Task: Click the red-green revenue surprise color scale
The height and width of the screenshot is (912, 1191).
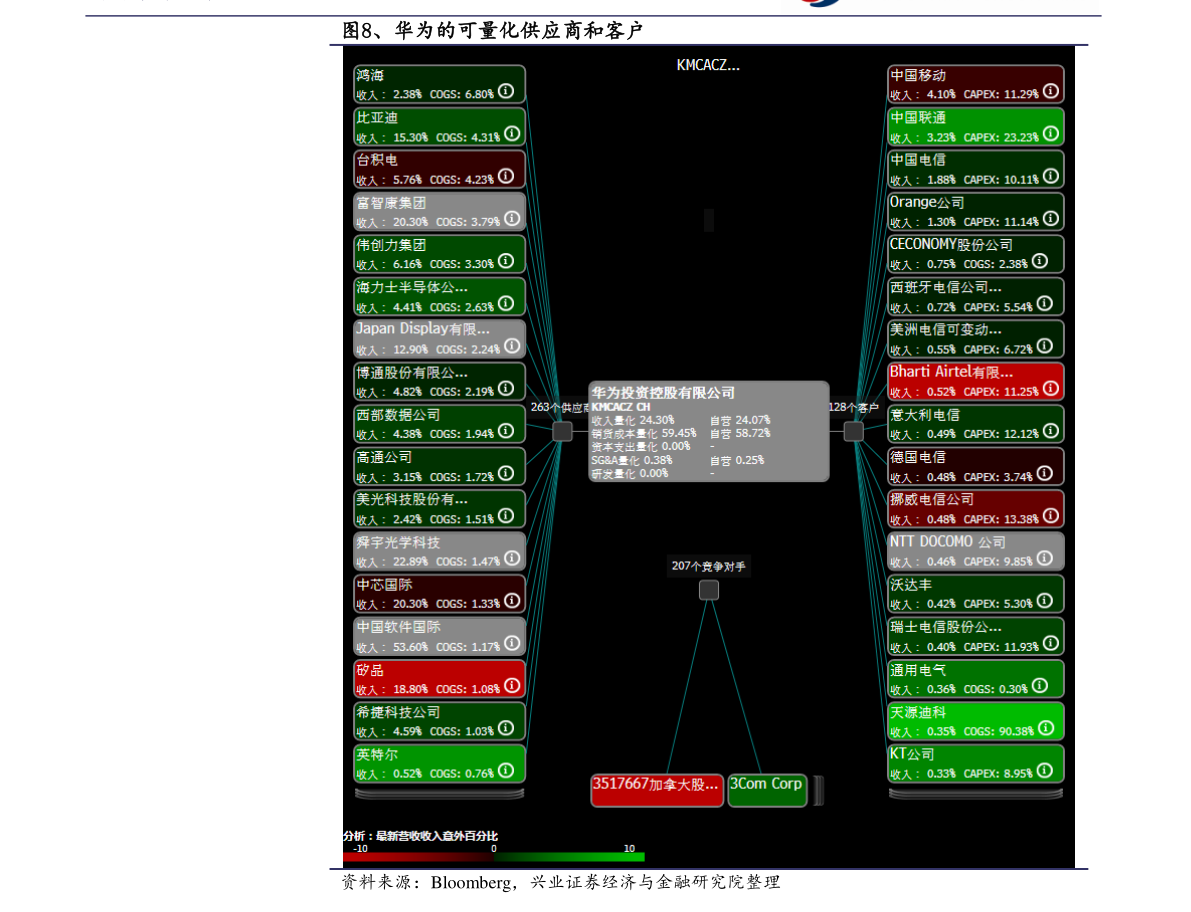Action: tap(494, 857)
